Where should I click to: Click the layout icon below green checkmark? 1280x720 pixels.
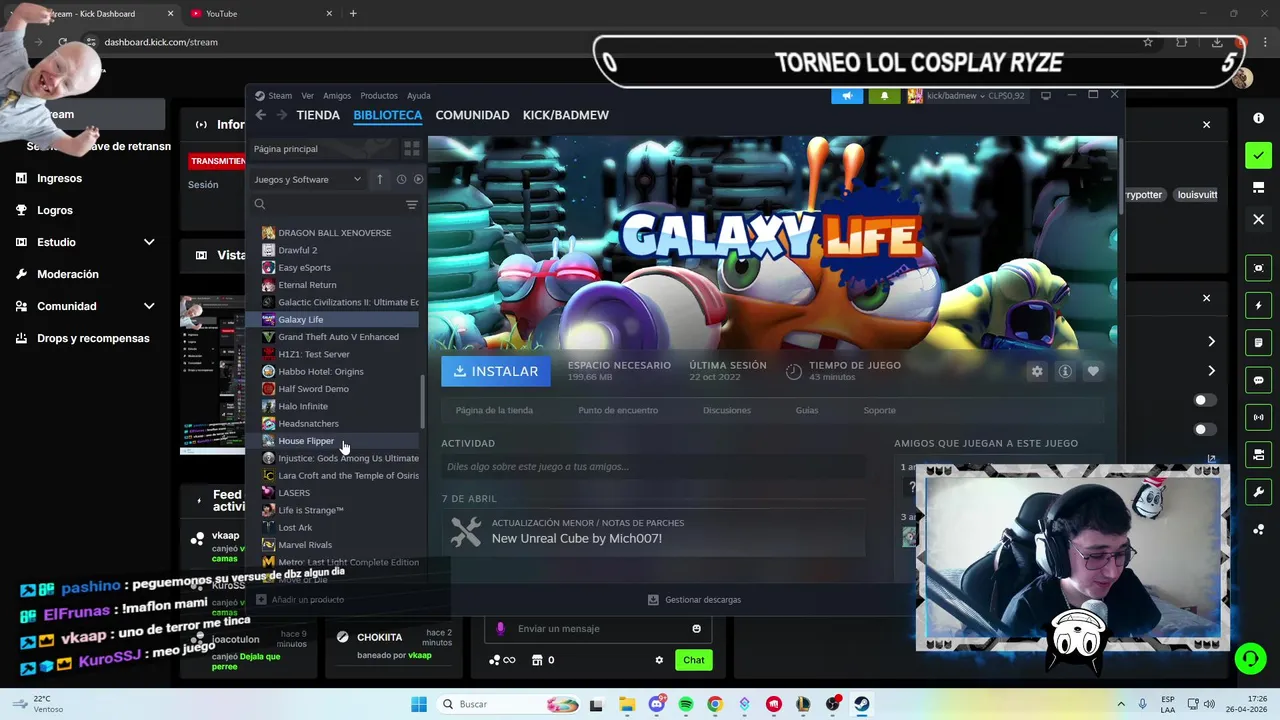click(x=1258, y=187)
